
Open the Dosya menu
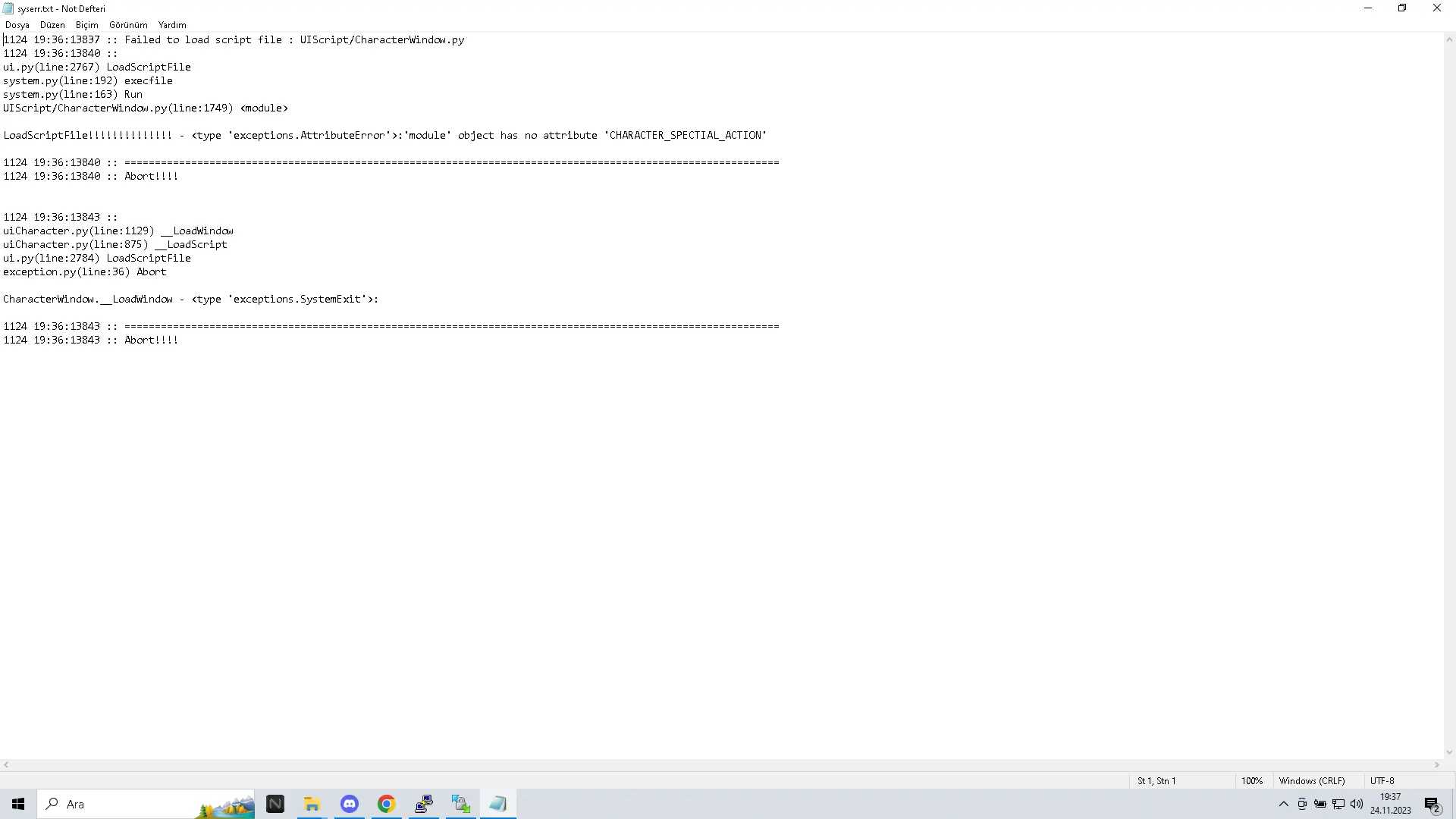(17, 25)
